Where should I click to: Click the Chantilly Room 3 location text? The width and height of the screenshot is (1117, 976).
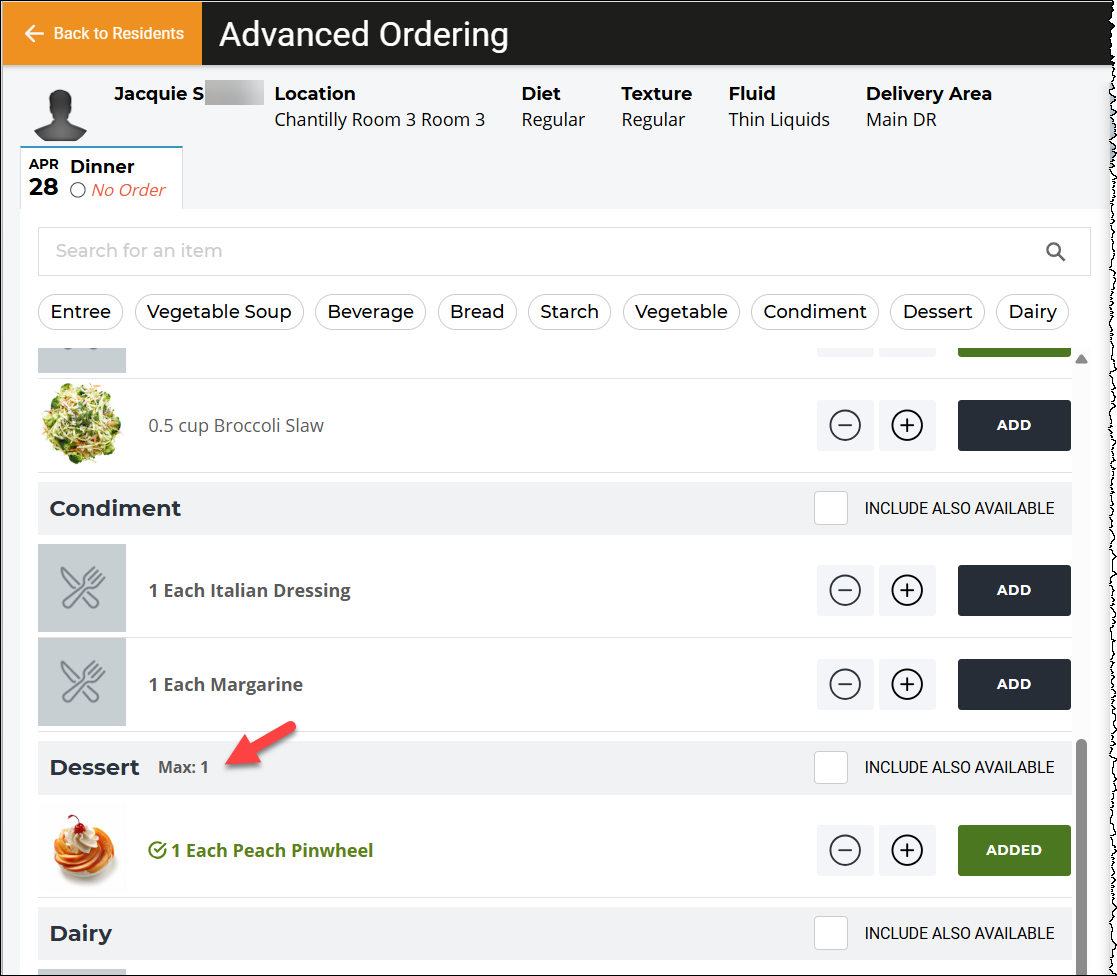click(x=380, y=120)
